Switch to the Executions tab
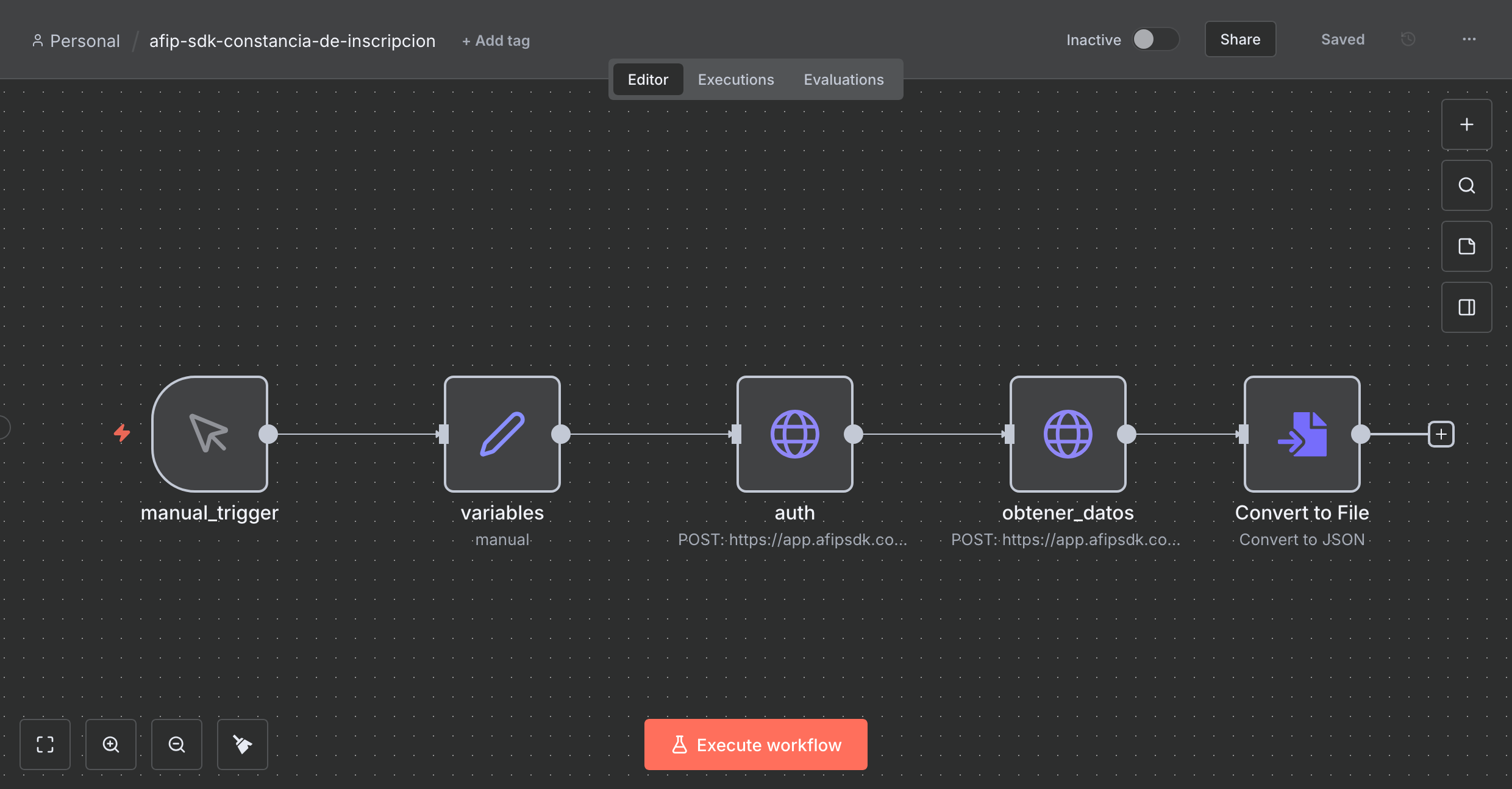The height and width of the screenshot is (789, 1512). (736, 80)
